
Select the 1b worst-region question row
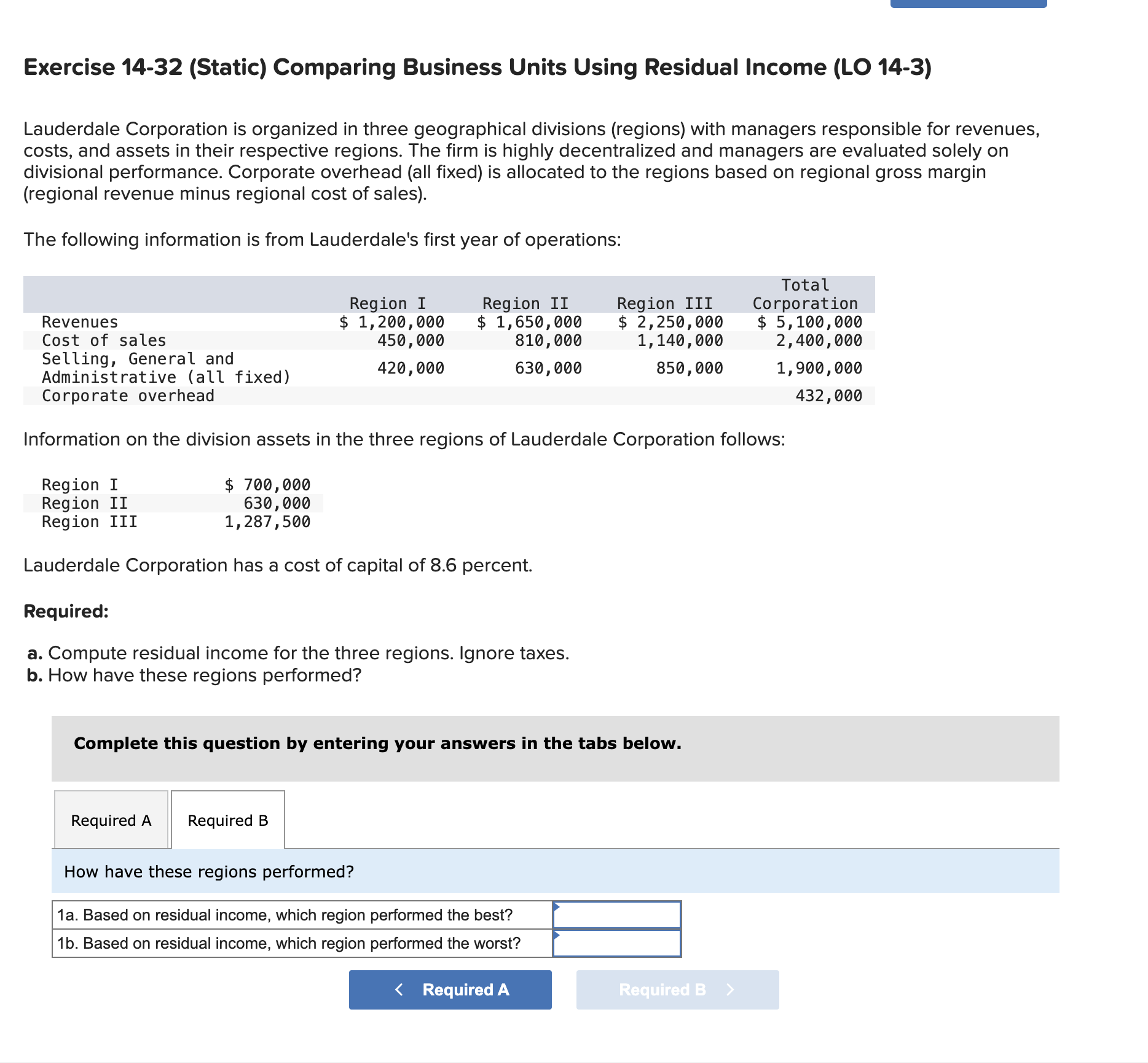288,943
